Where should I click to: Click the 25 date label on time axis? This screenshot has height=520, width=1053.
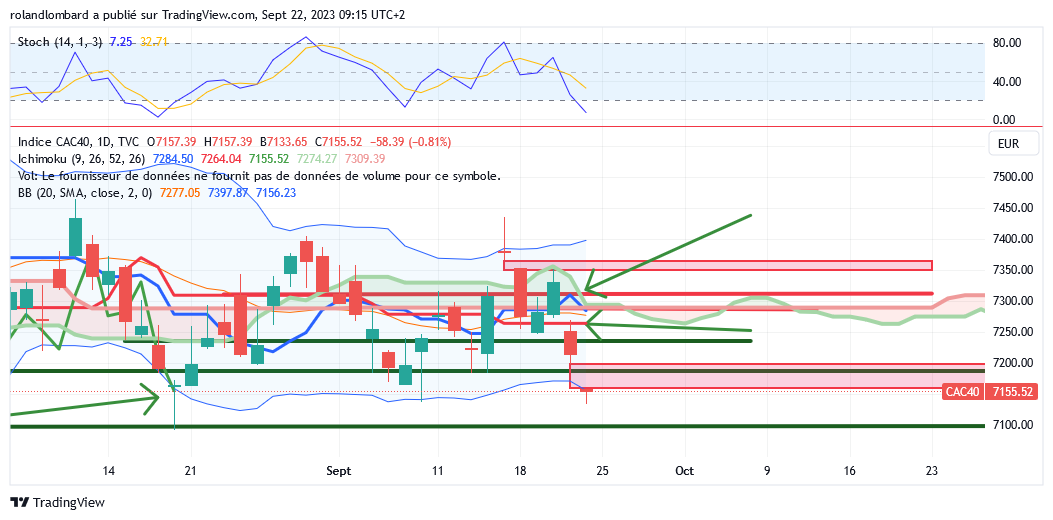click(602, 469)
